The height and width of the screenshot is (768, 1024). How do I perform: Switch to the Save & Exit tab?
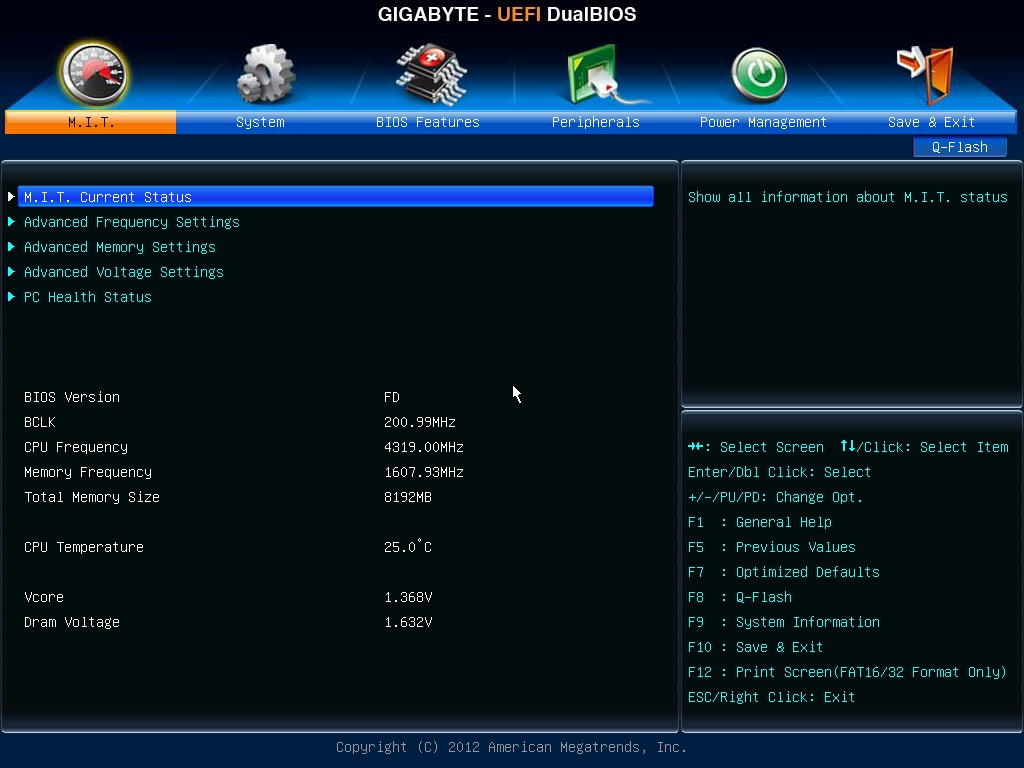[x=931, y=122]
